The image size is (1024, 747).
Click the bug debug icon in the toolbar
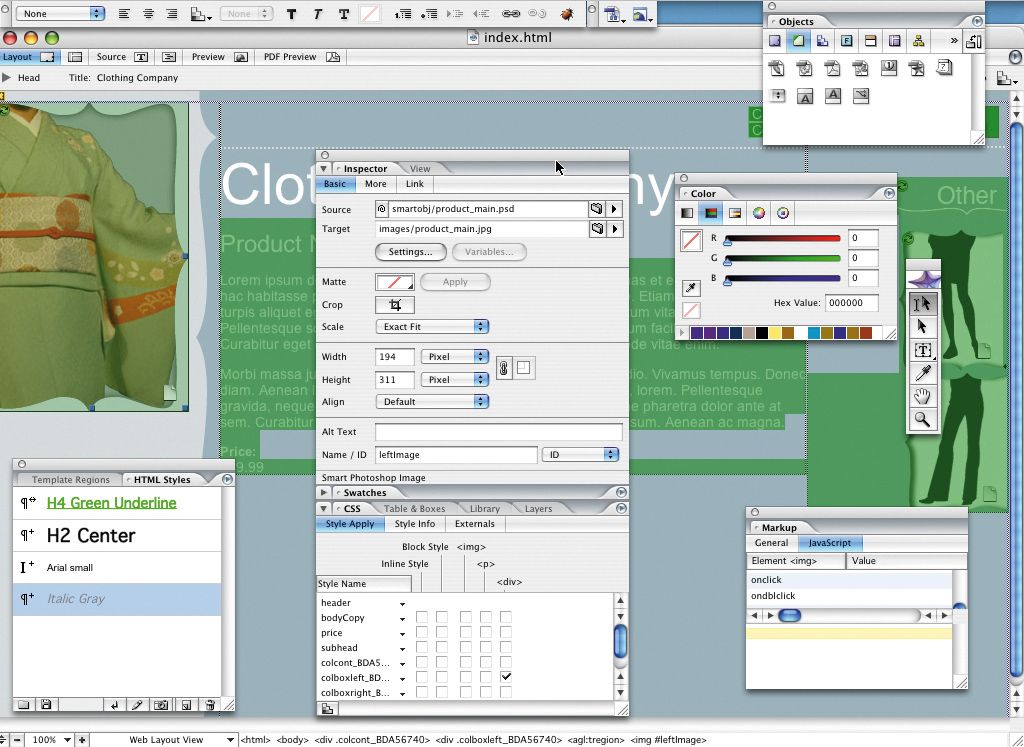click(567, 14)
